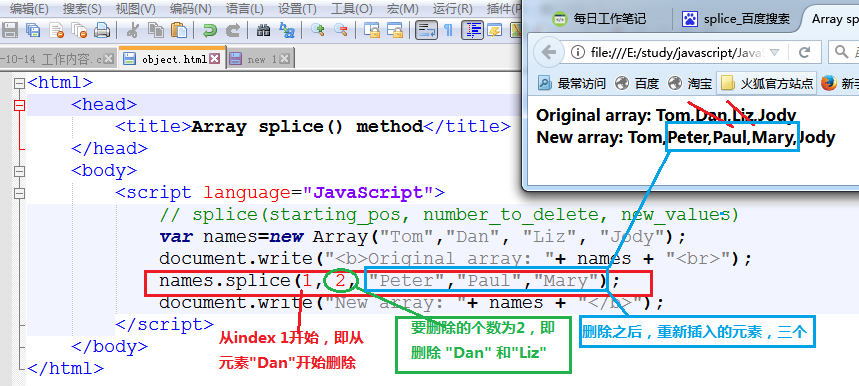Click the Close All documents toolbar icon
This screenshot has height=386, width=859.
click(79, 30)
